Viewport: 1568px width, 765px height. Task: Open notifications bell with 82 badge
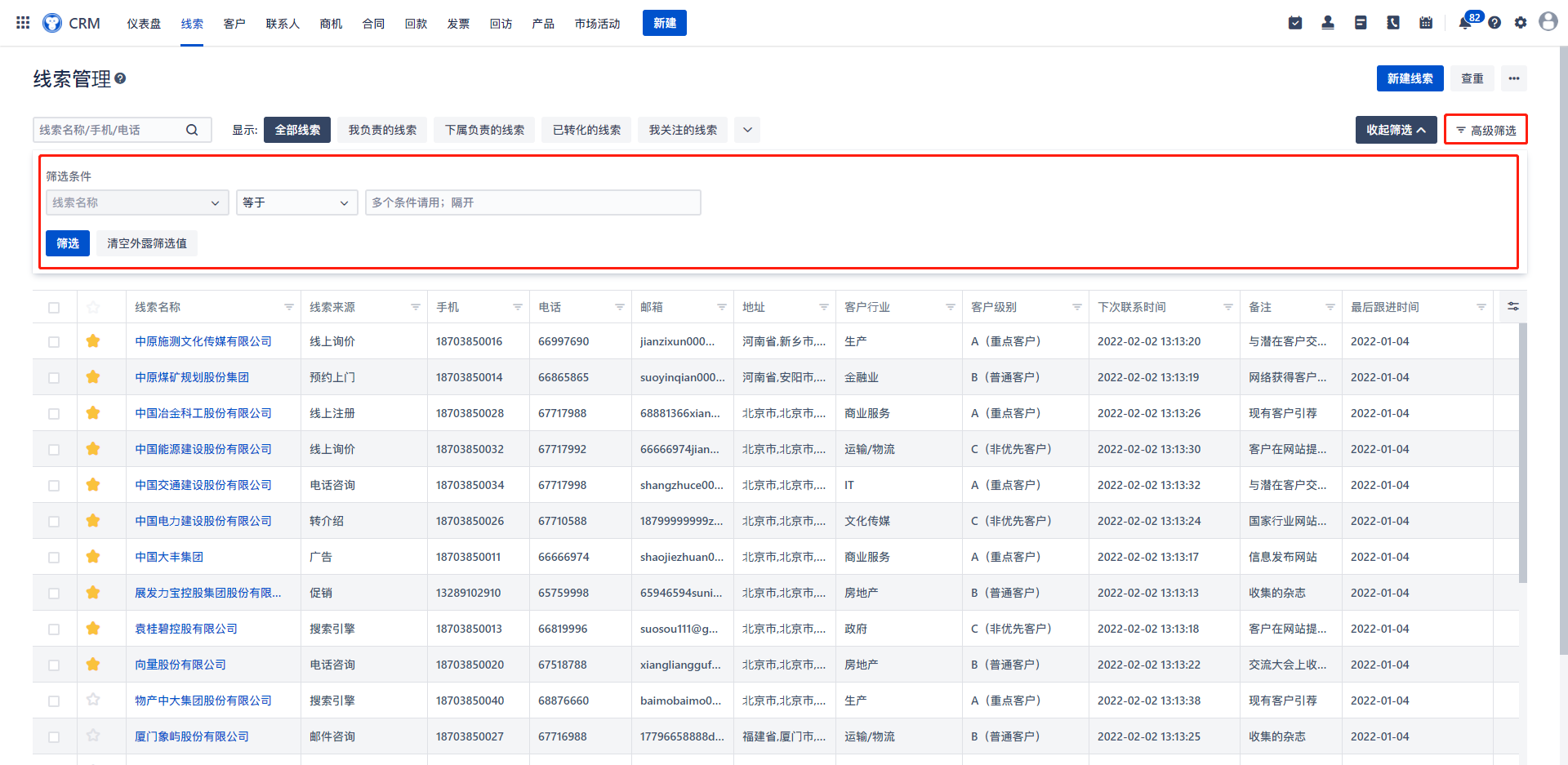[1466, 22]
